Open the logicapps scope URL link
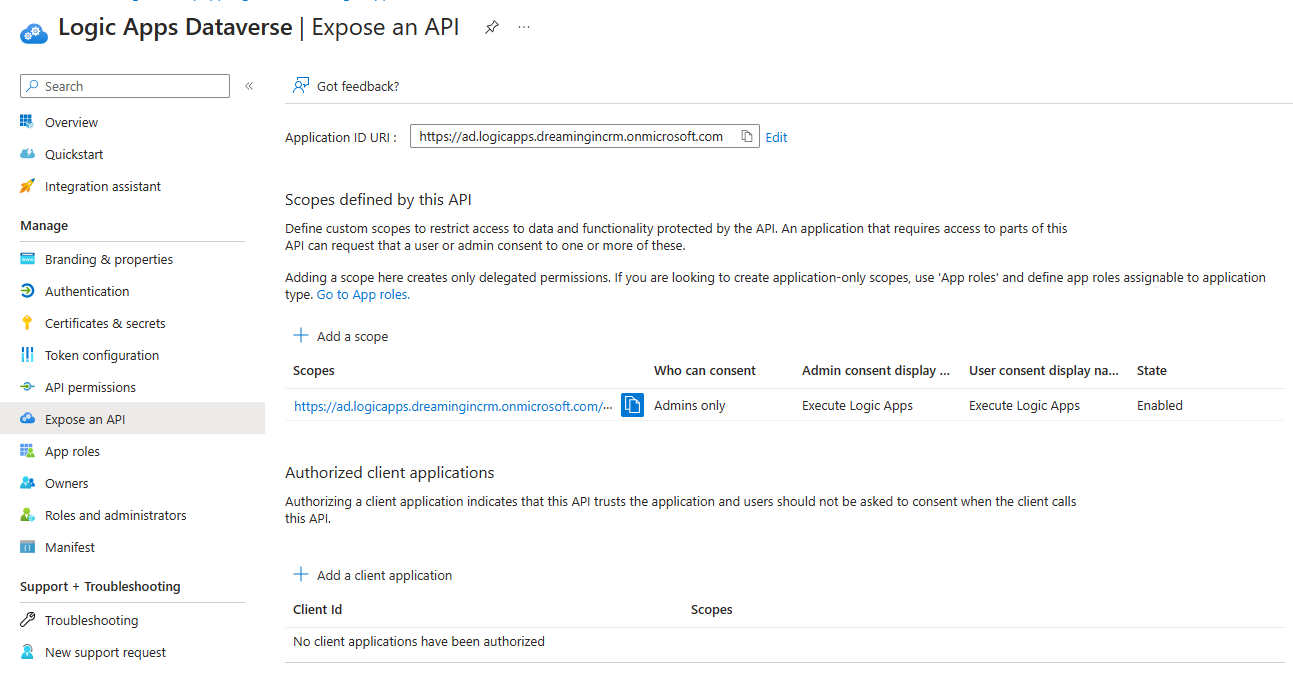 click(x=453, y=406)
